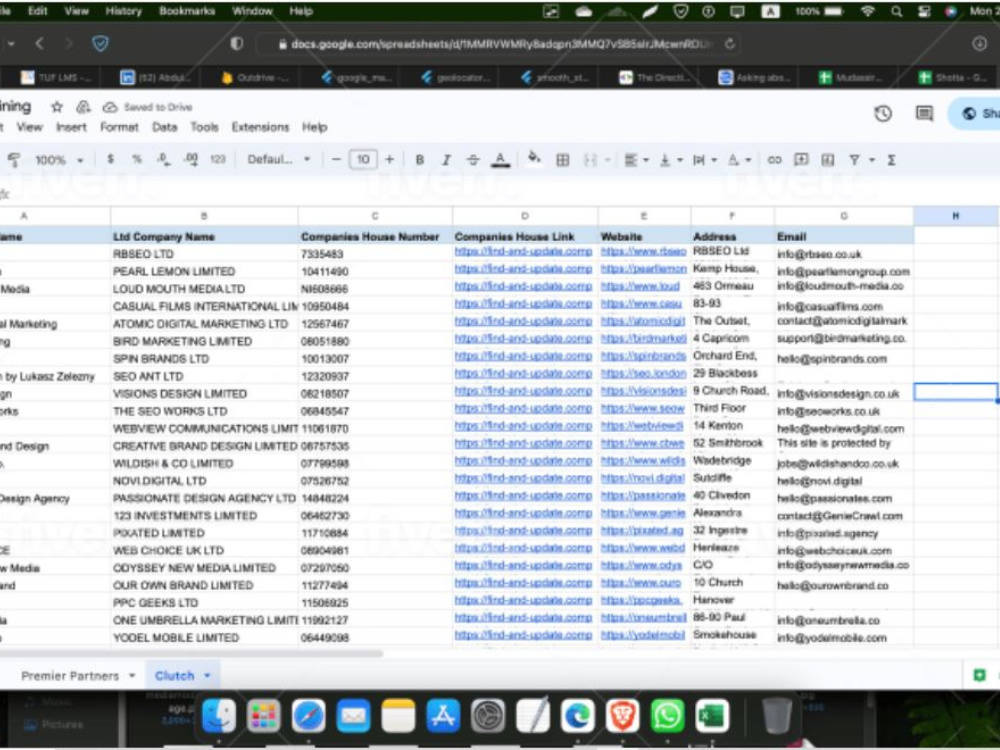Open Bookmarks menu in menu bar

[x=187, y=11]
